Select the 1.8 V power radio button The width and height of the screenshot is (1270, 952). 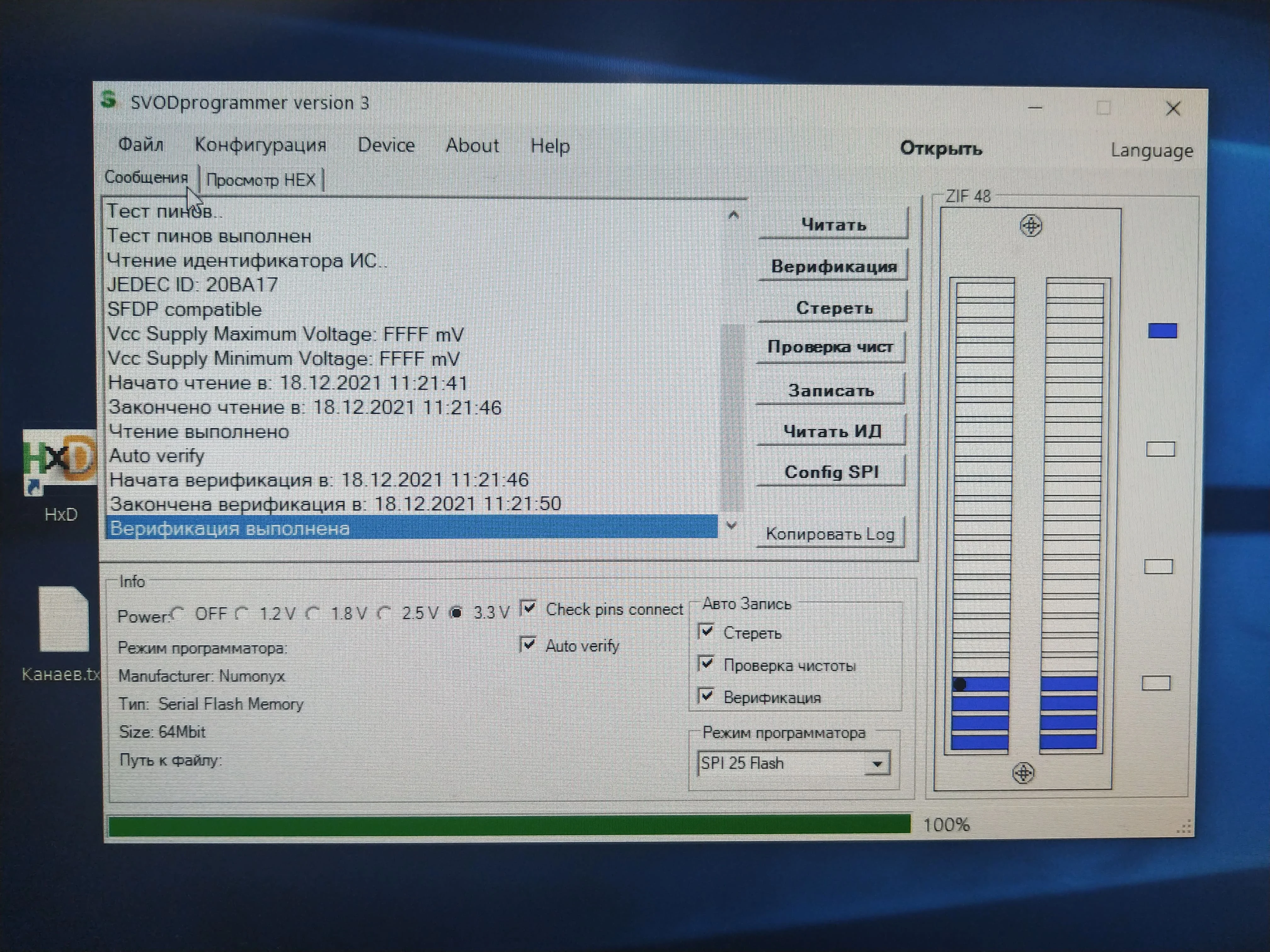click(313, 614)
